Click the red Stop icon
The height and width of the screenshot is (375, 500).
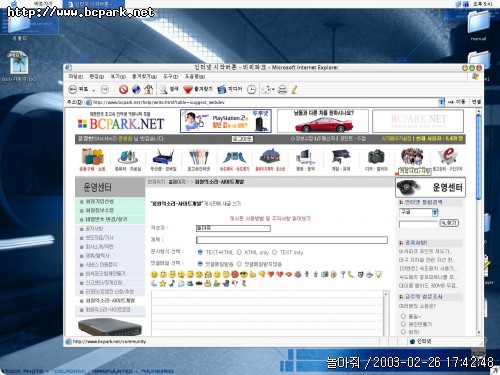123,89
